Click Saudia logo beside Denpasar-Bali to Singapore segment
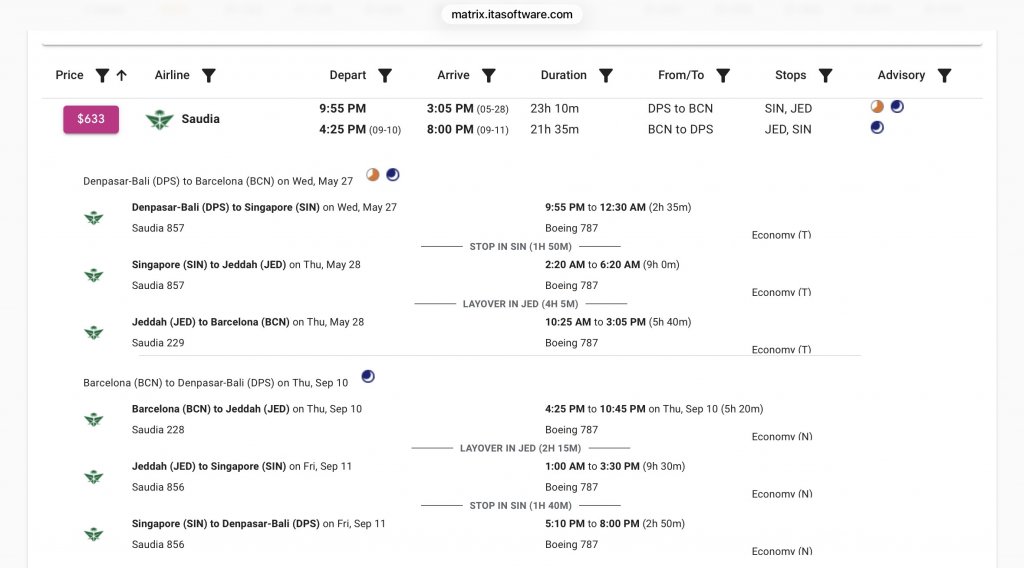This screenshot has height=568, width=1024. point(94,218)
